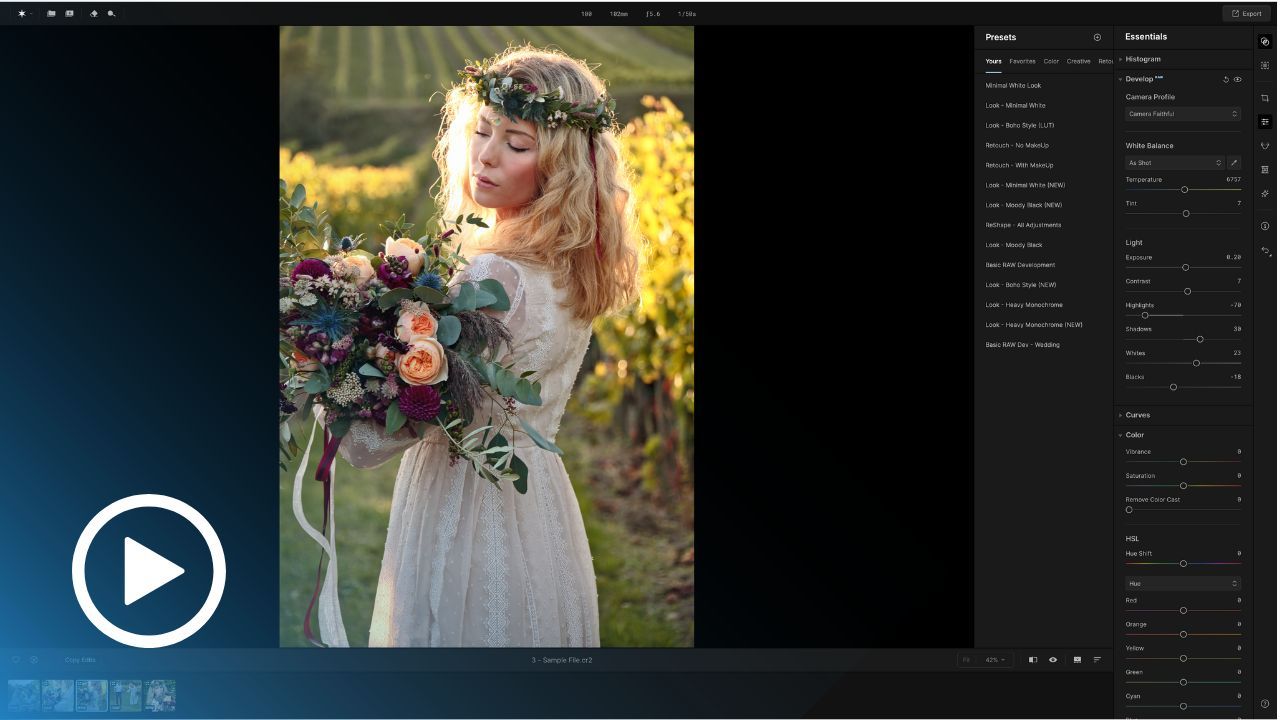Select the Crop tool icon
This screenshot has height=720, width=1280.
click(1265, 98)
